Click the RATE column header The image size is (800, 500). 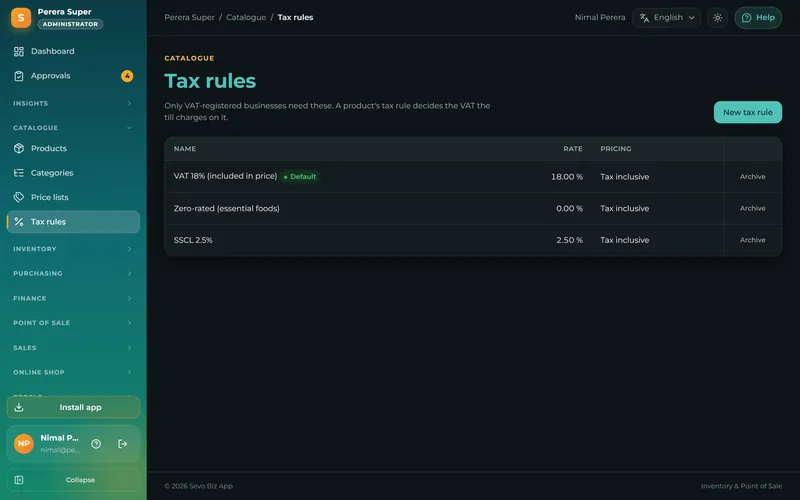coord(572,148)
